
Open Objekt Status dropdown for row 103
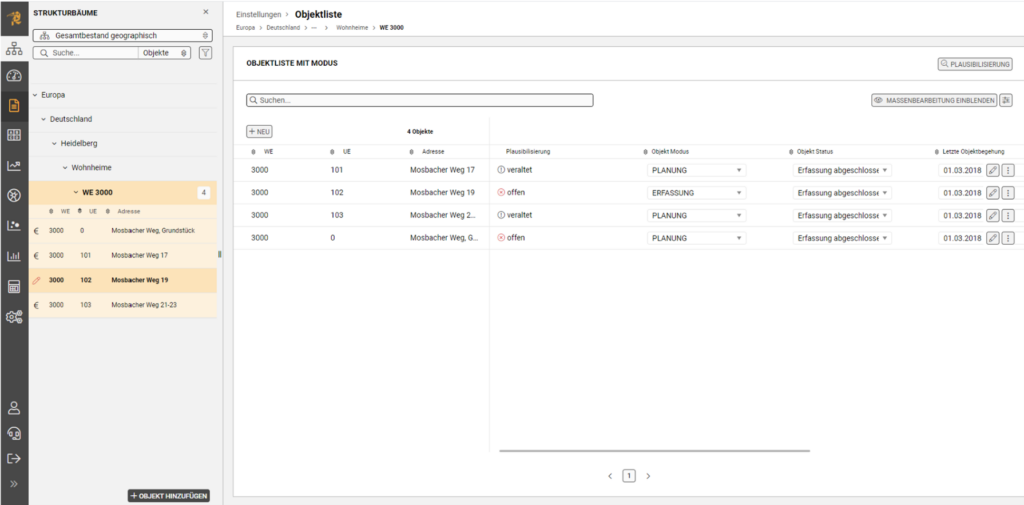843,215
